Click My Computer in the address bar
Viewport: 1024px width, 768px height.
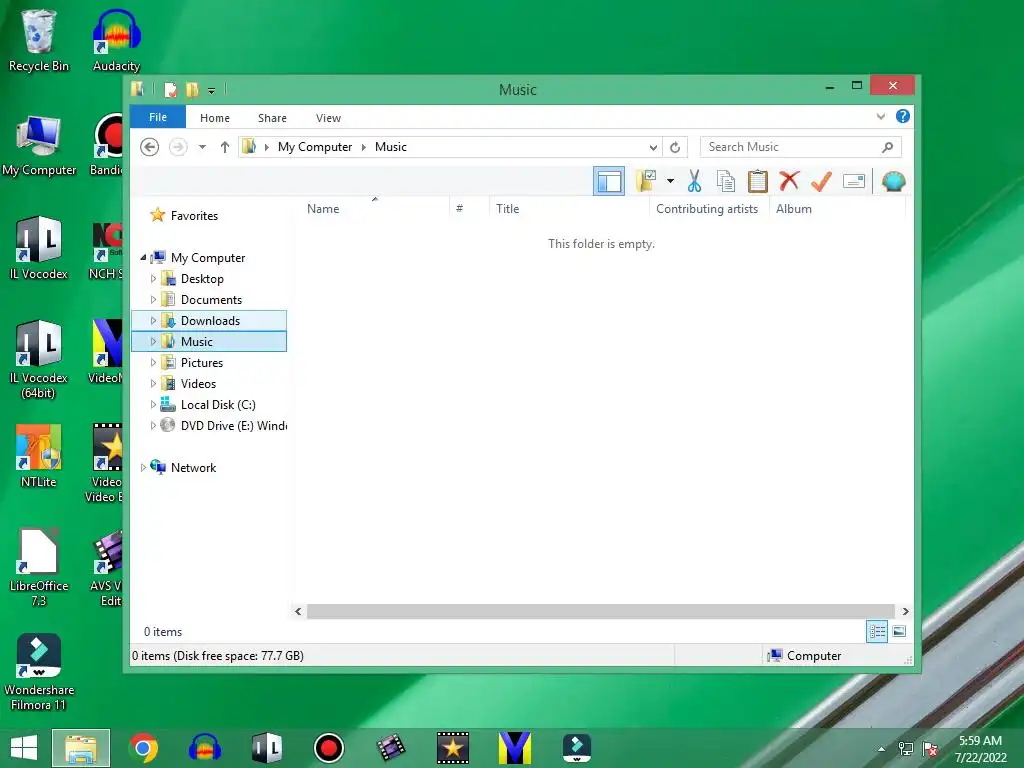coord(315,147)
